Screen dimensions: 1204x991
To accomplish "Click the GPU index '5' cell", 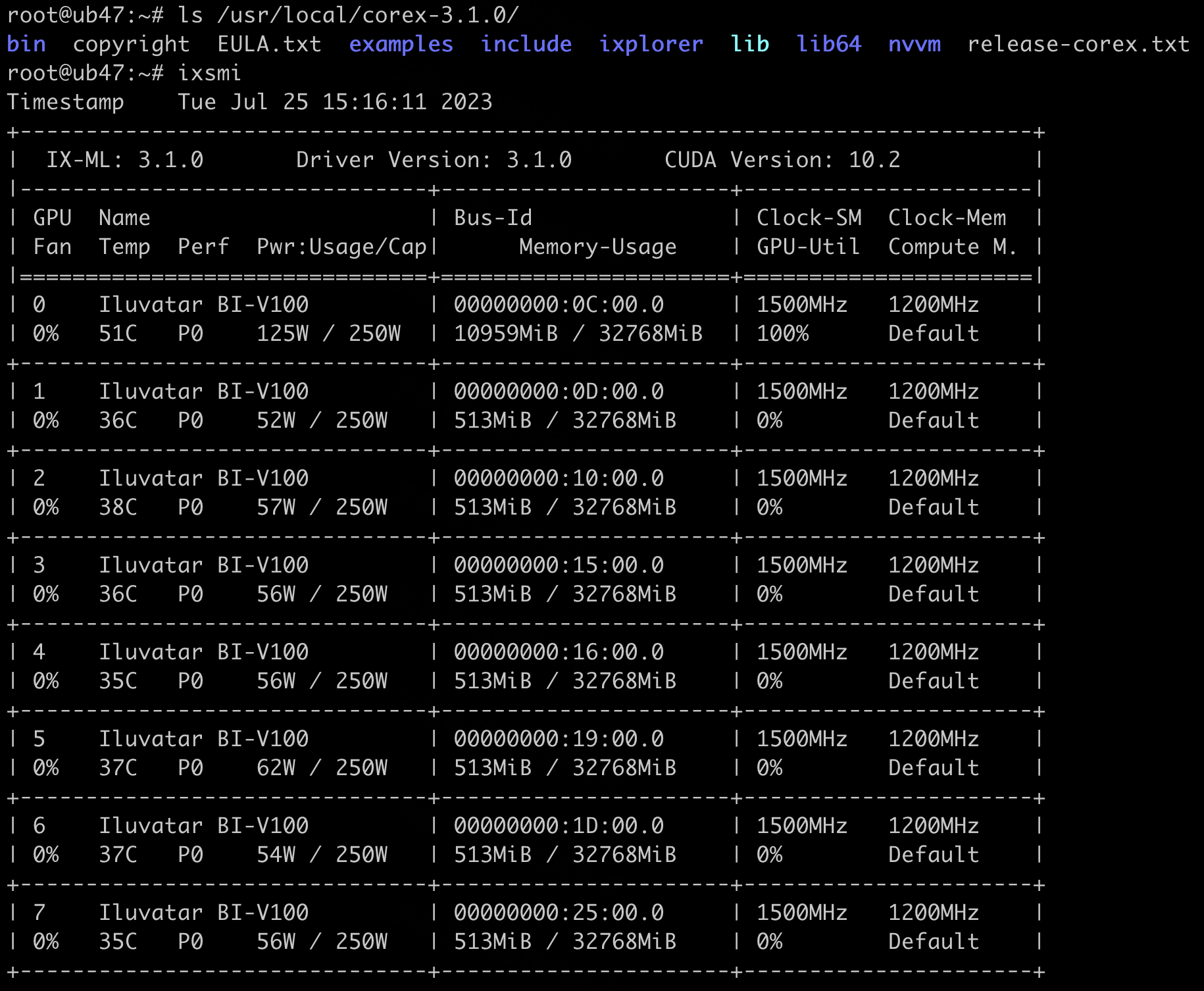I will tap(39, 739).
